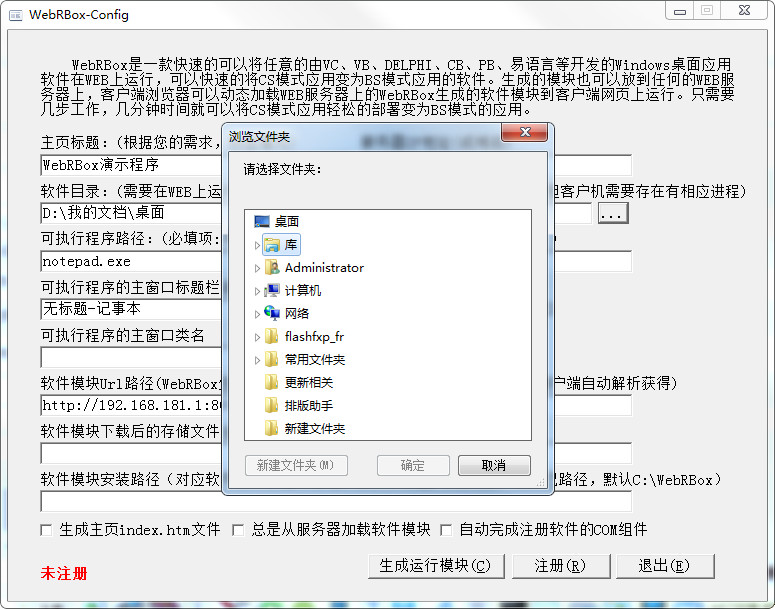This screenshot has height=609, width=775.
Task: Toggle 总是从服务器加载软件模块 checkbox
Action: pos(238,530)
